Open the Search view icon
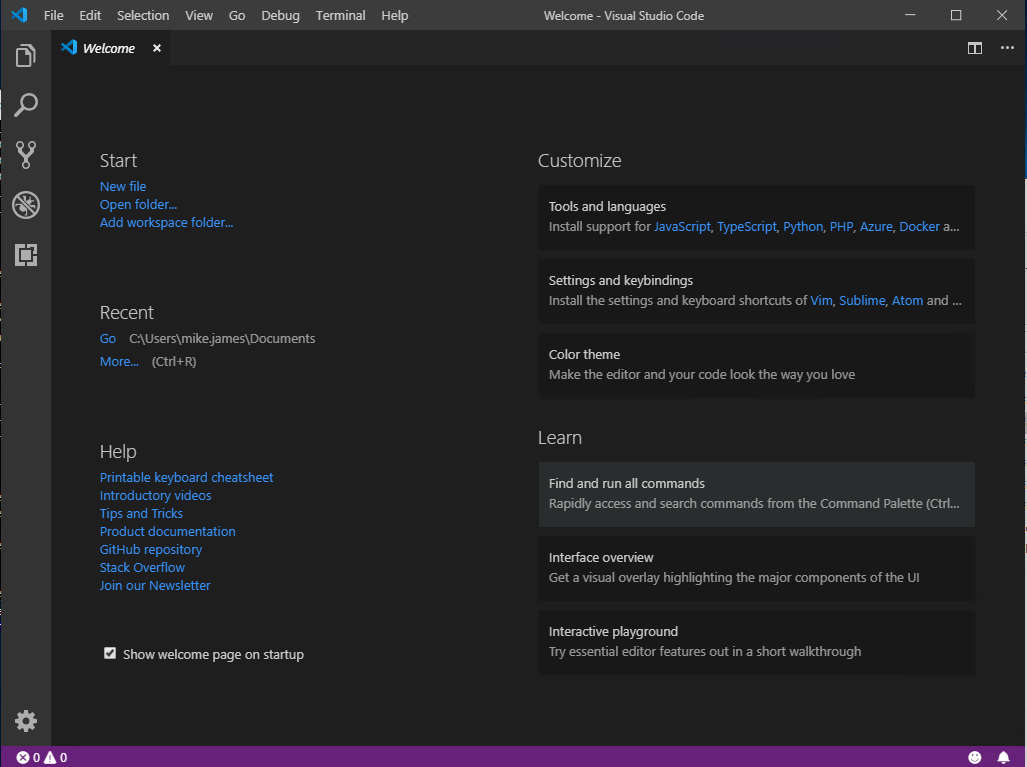Viewport: 1027px width, 767px height. click(26, 105)
